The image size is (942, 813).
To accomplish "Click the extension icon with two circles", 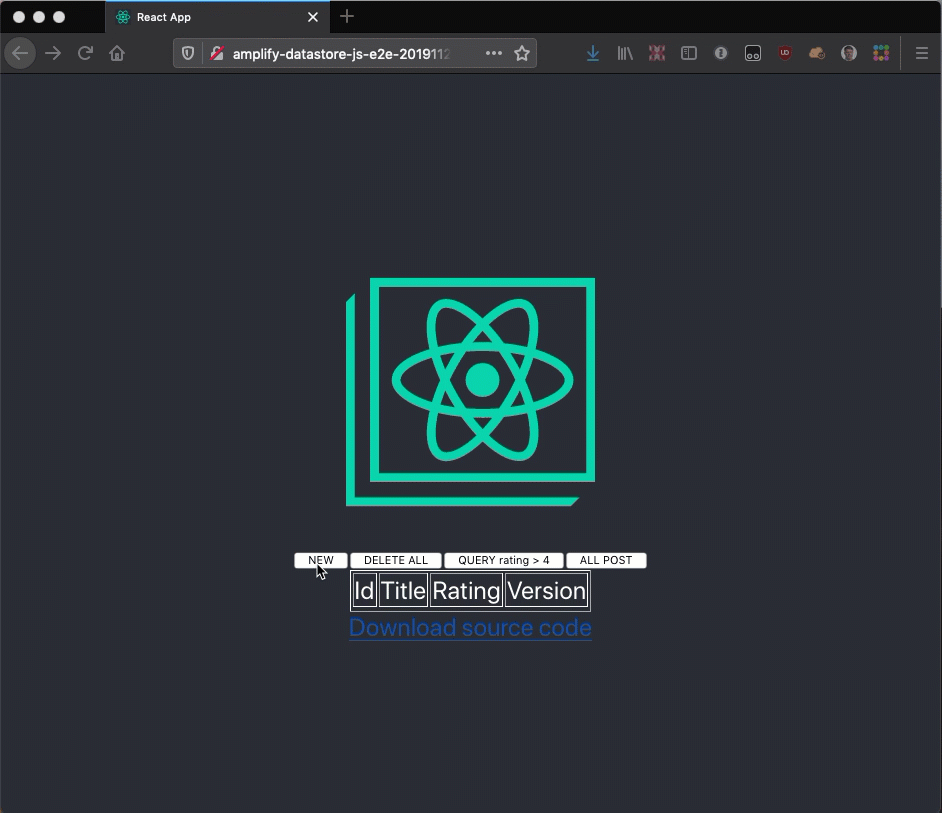I will tap(753, 53).
